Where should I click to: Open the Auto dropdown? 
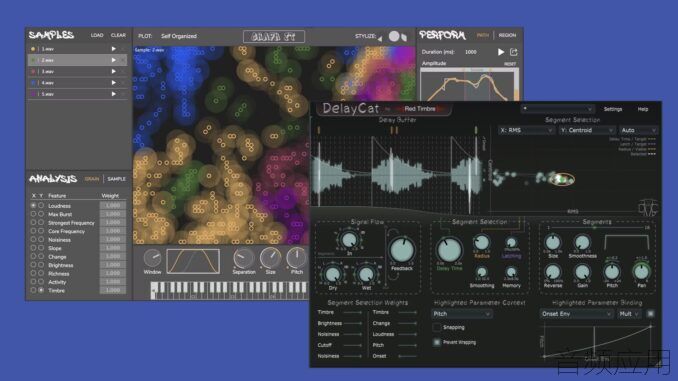click(x=639, y=130)
